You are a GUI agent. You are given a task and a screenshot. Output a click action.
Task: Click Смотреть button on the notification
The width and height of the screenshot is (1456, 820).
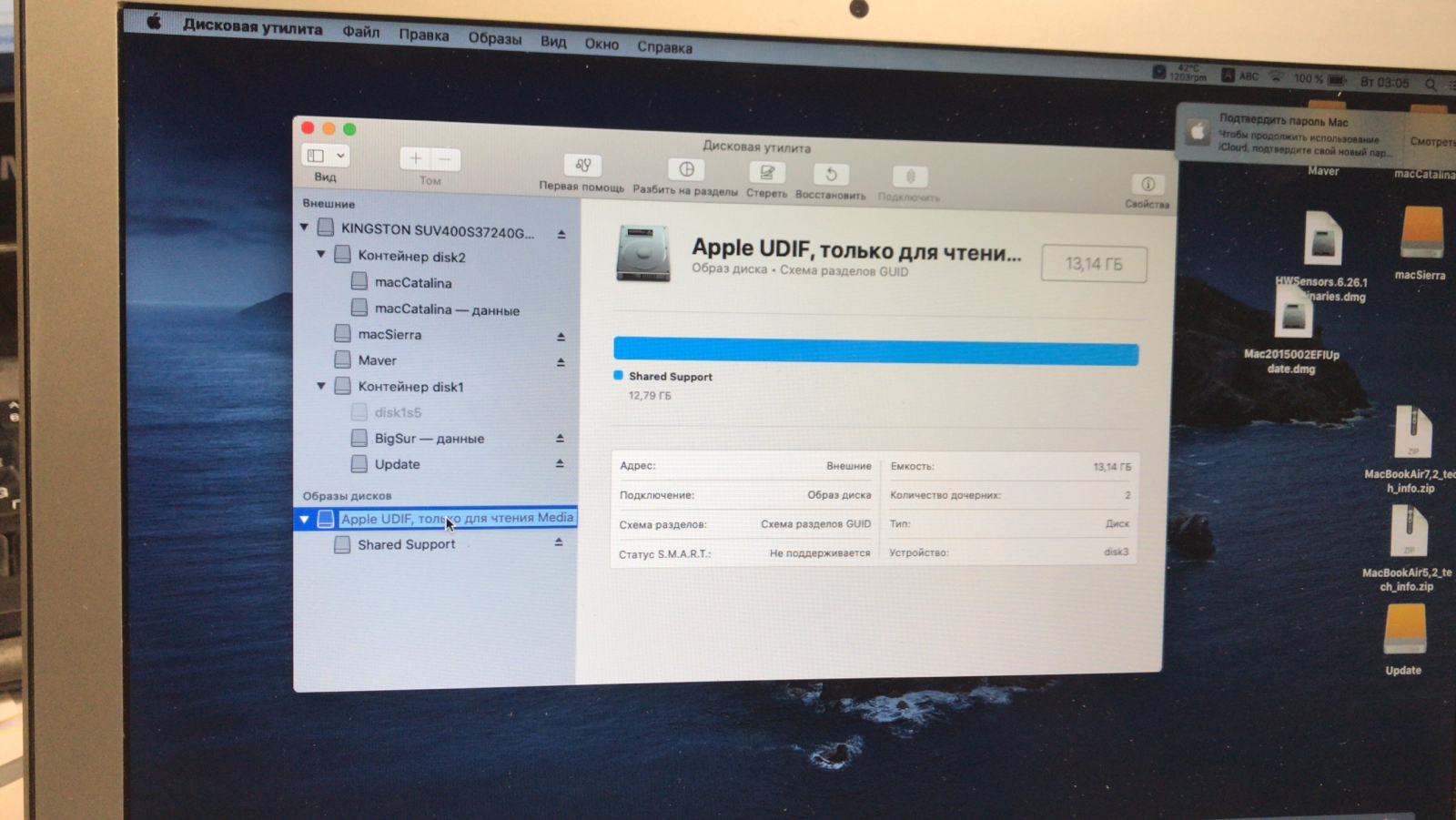1431,141
